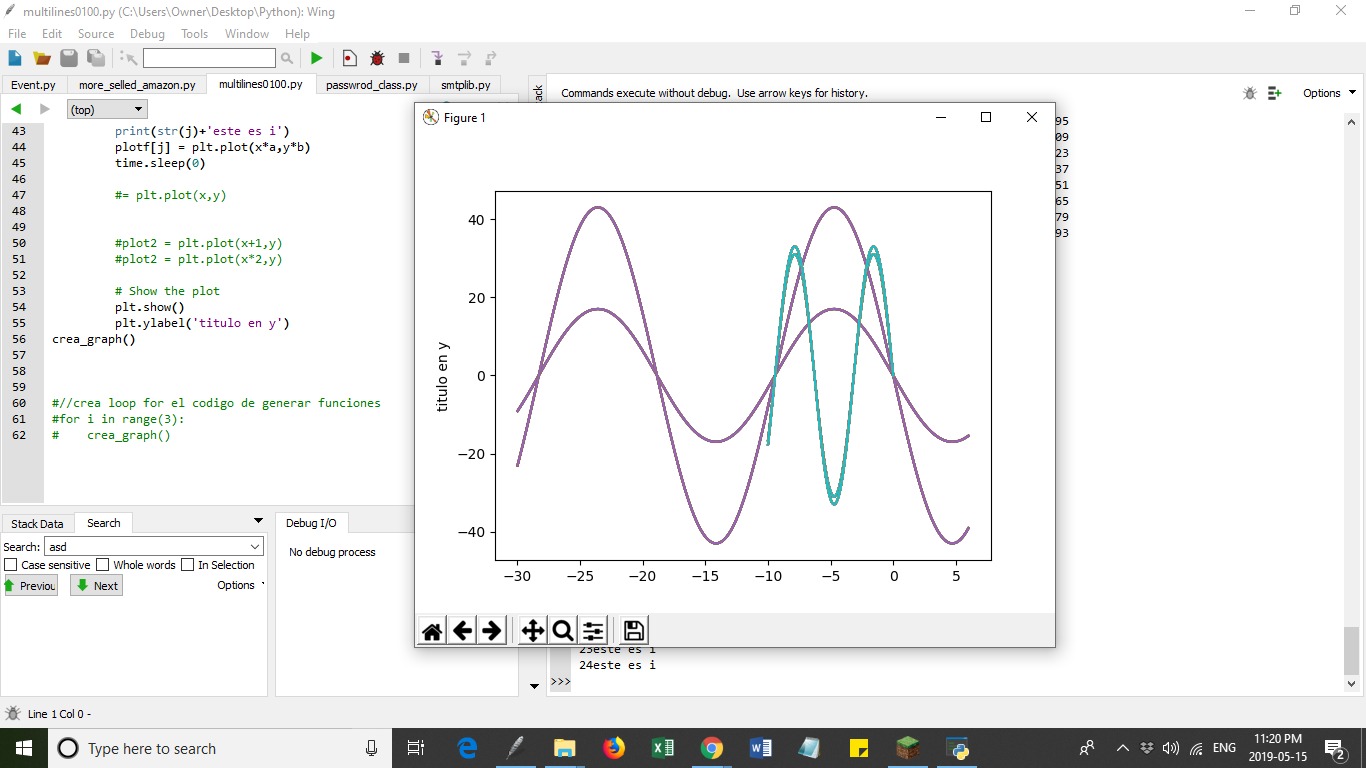The width and height of the screenshot is (1366, 768).
Task: Run the script with green play icon
Action: click(x=316, y=58)
